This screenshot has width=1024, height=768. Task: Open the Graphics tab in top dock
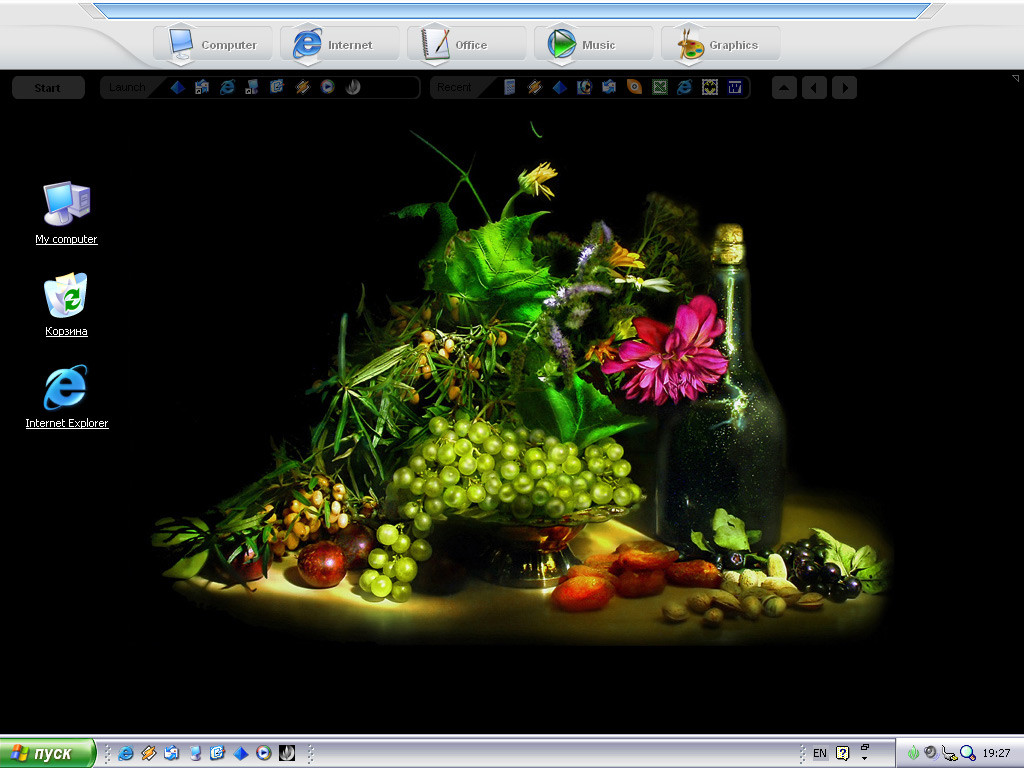click(x=720, y=44)
